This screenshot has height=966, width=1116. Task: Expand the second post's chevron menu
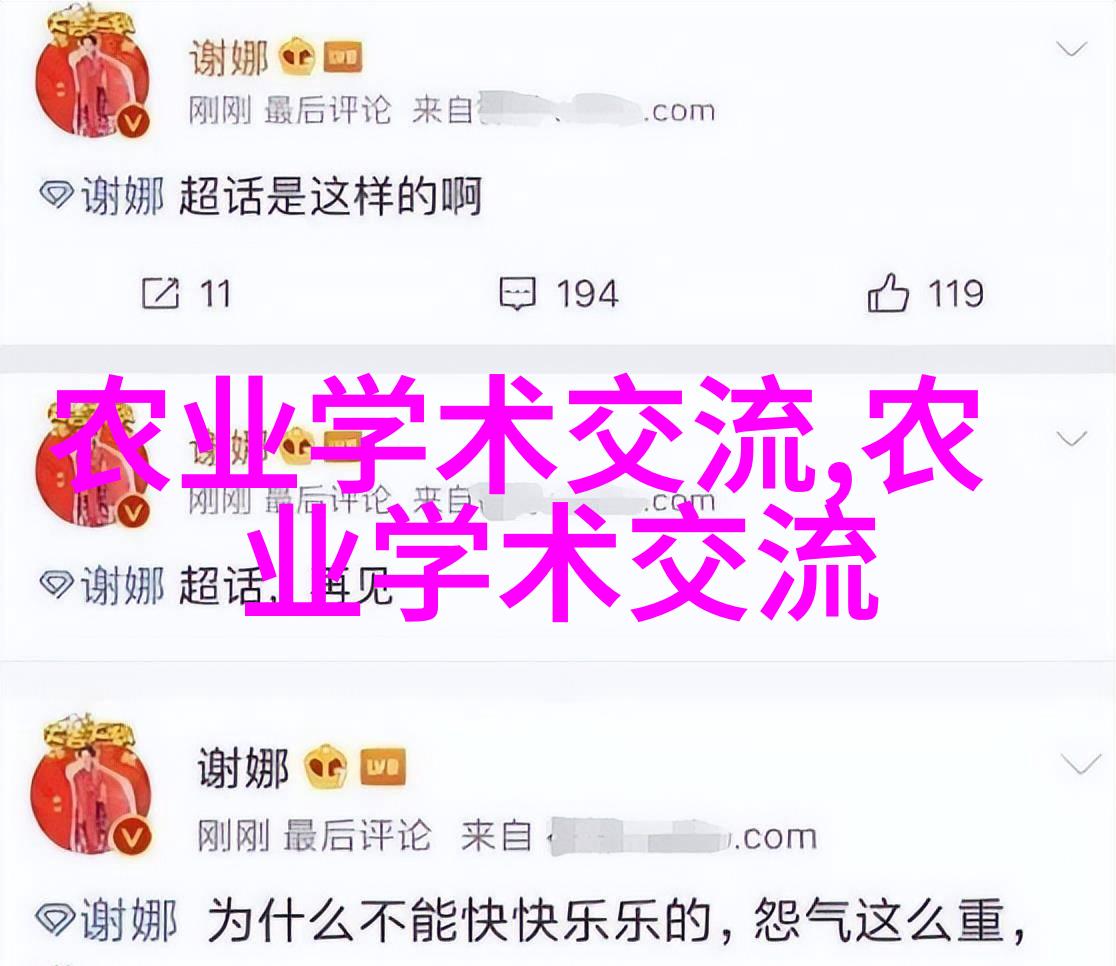(1071, 439)
